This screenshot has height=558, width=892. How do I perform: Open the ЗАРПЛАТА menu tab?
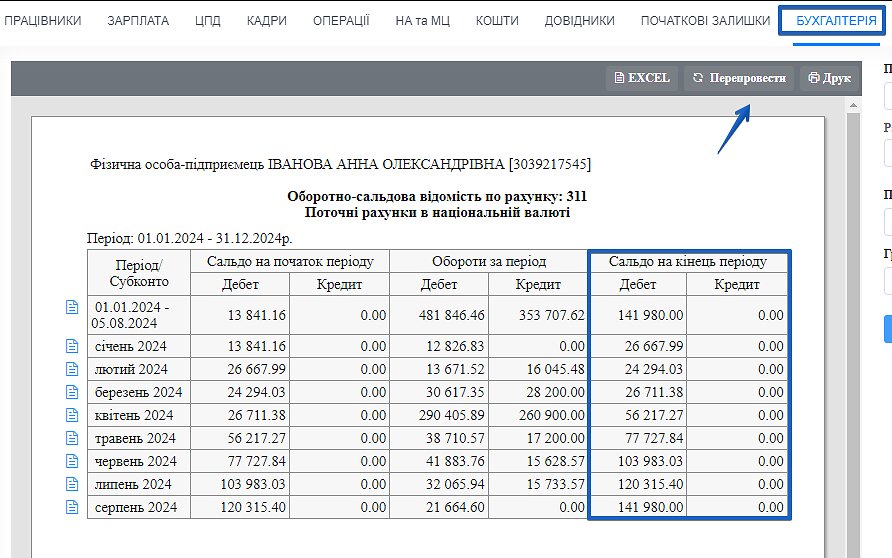[138, 20]
